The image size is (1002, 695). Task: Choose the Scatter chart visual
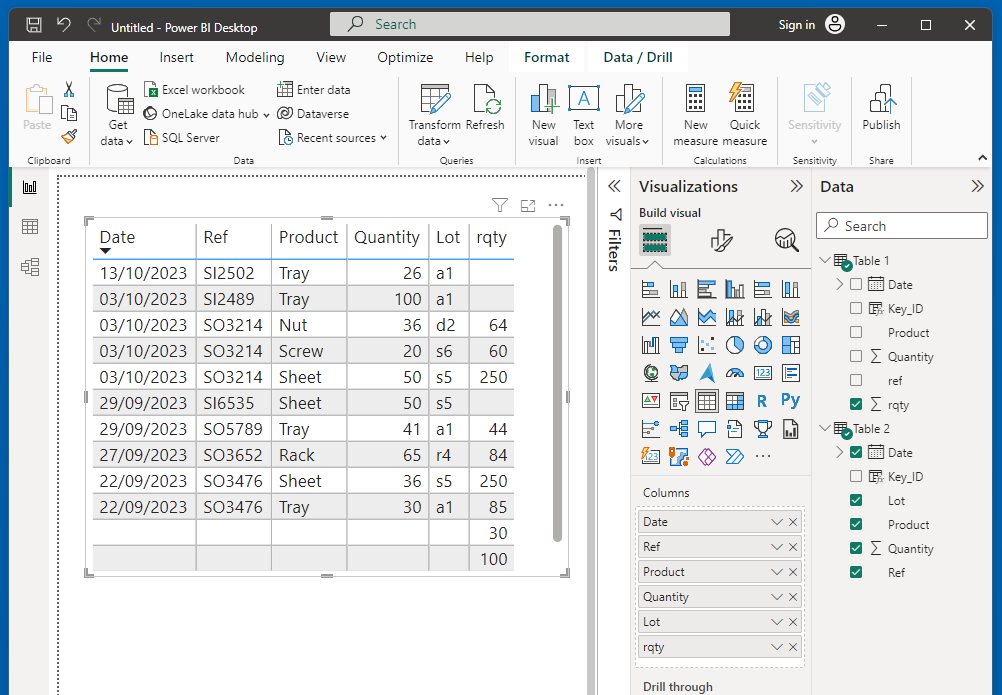click(x=706, y=345)
